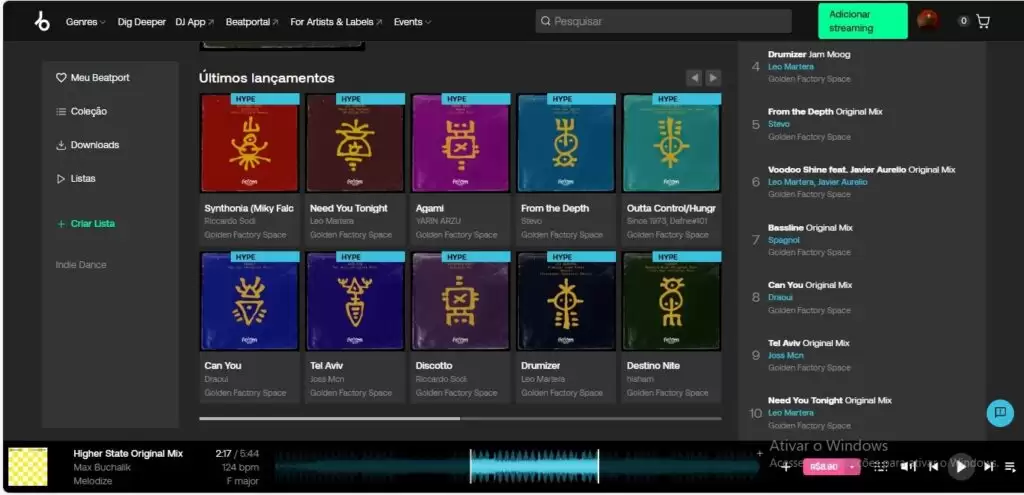
Task: Show next releases with right arrow
Action: click(x=713, y=78)
